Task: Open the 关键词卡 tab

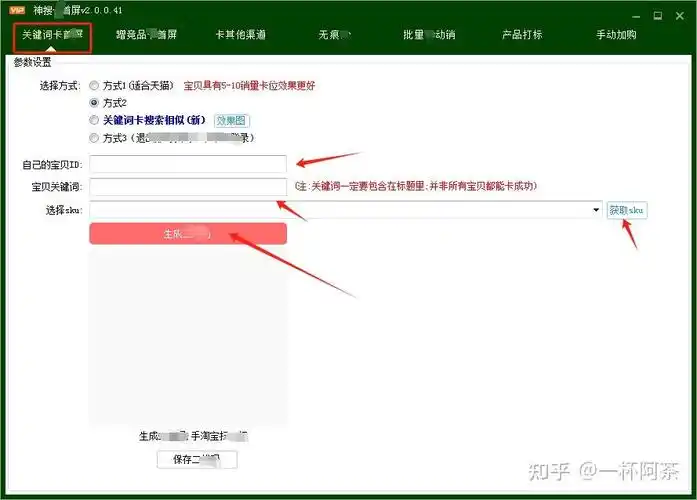Action: [52, 35]
